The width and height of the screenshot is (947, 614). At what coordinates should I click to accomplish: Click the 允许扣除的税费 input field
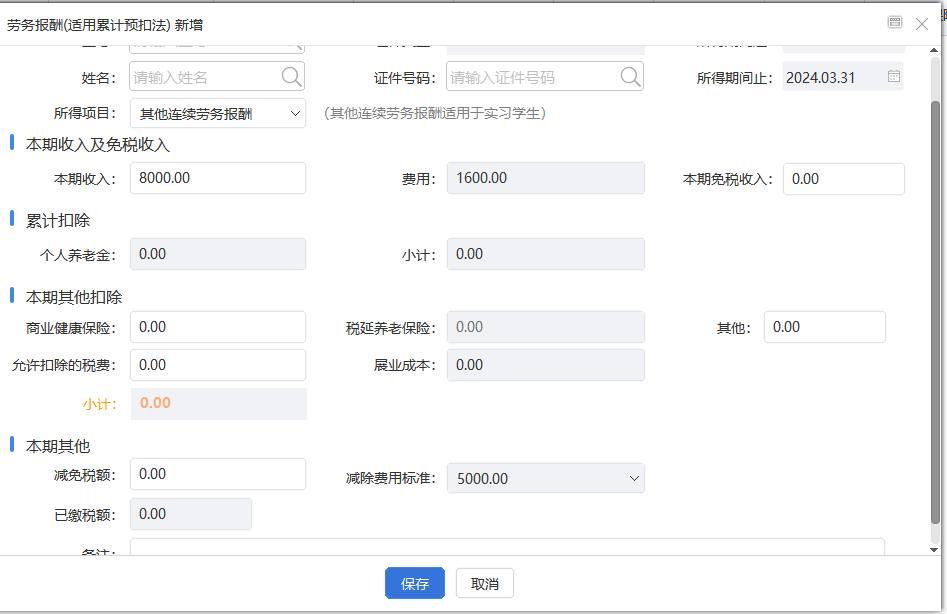tap(218, 365)
